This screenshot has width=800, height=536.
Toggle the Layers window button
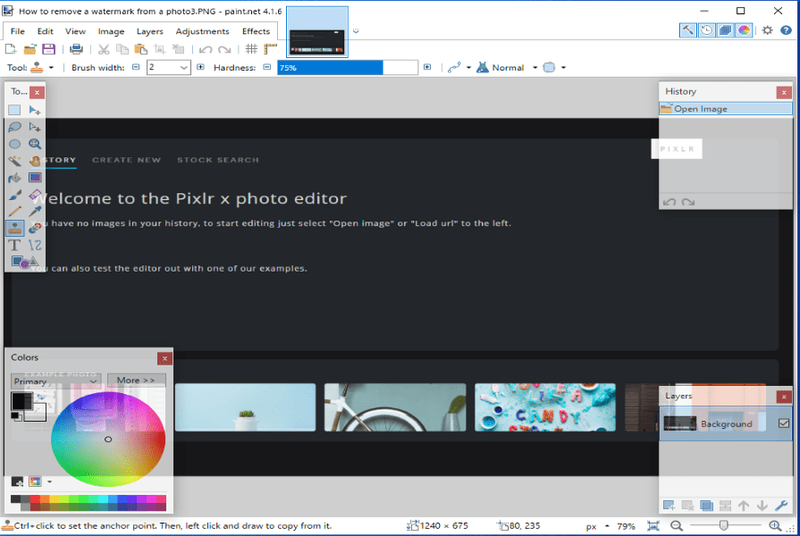pyautogui.click(x=725, y=30)
